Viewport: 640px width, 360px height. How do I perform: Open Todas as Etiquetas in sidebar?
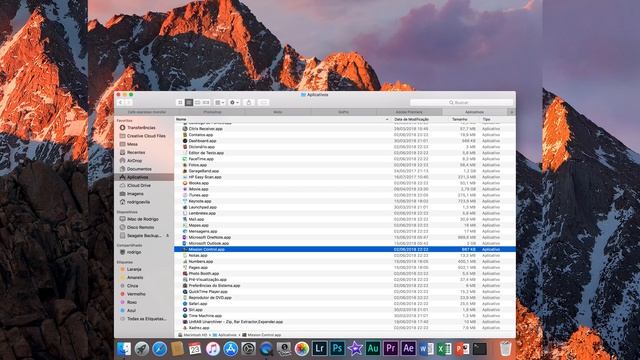(x=146, y=319)
